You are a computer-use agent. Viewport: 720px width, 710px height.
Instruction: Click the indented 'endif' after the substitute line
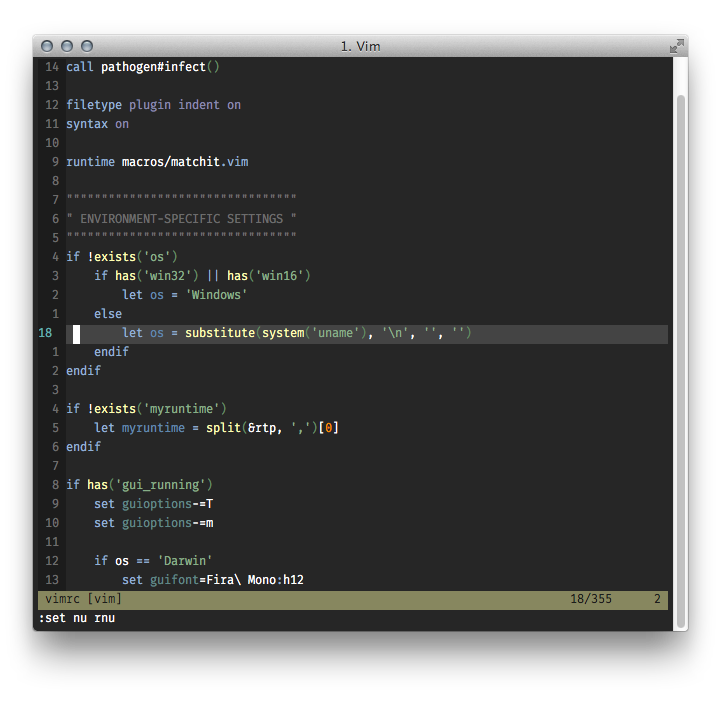point(112,352)
